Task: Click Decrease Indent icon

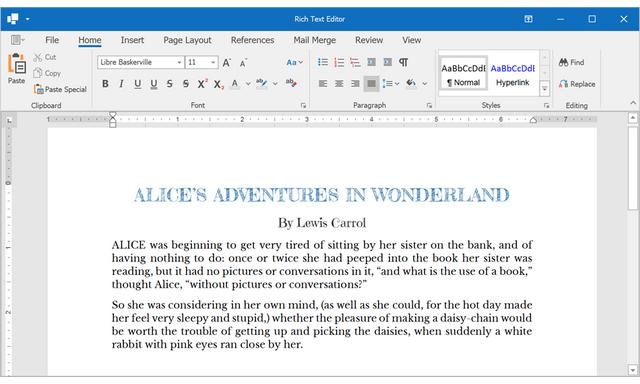Action: (371, 62)
